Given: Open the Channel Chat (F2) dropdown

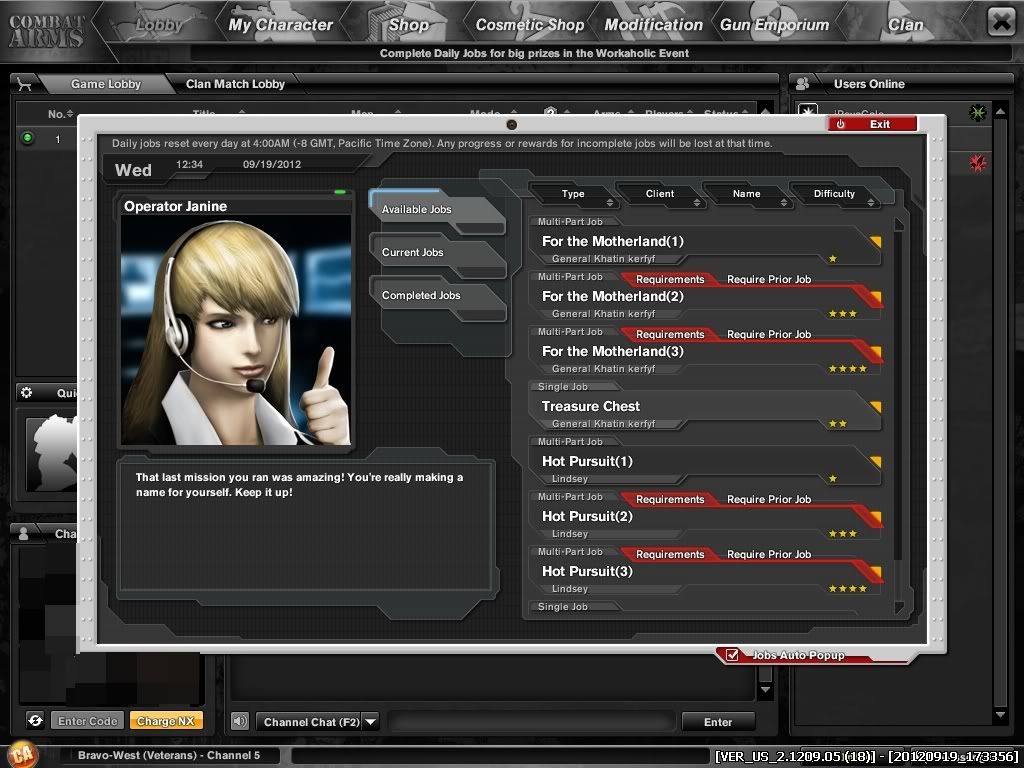Looking at the screenshot, I should pyautogui.click(x=370, y=721).
